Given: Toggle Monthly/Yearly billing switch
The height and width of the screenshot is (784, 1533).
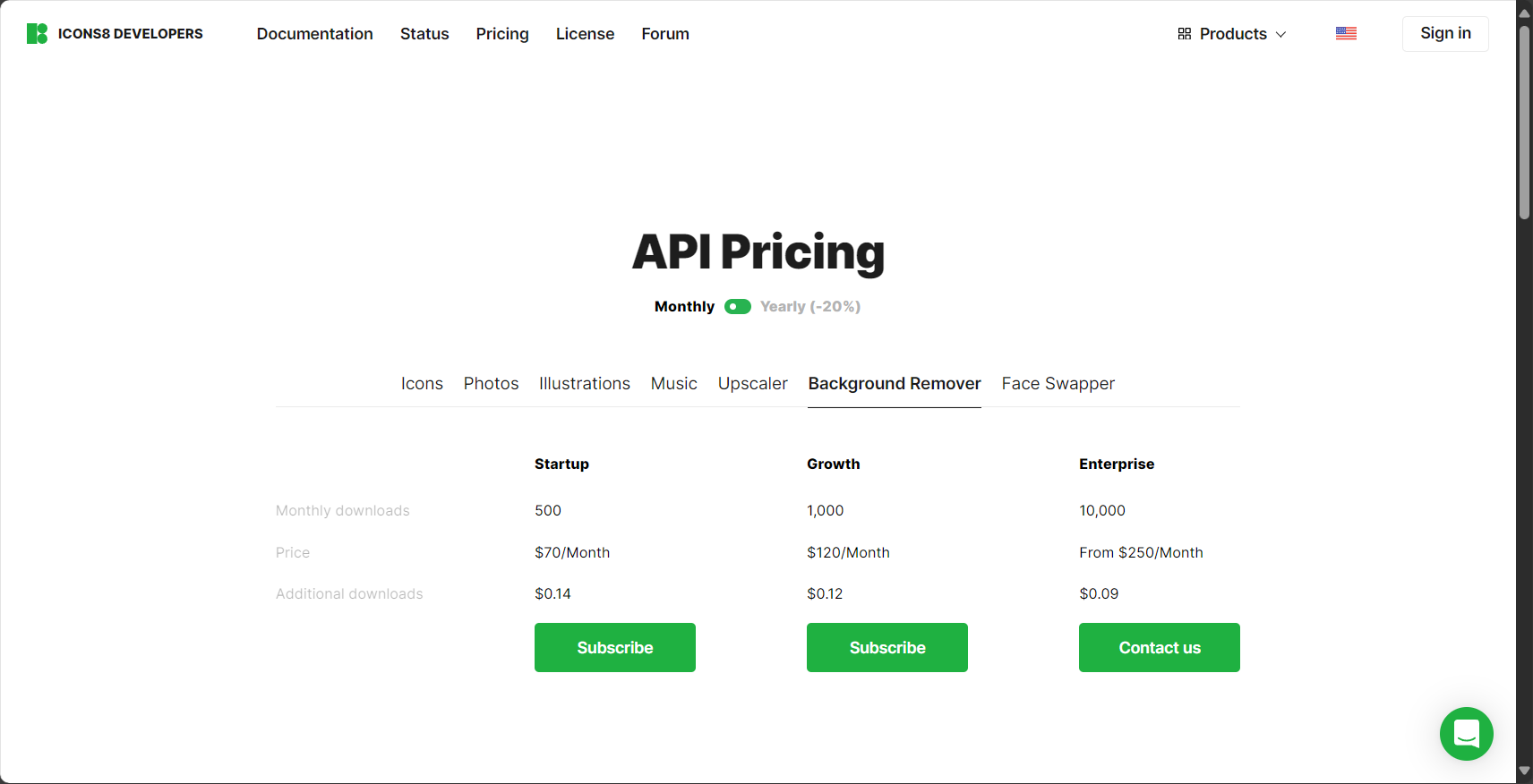Looking at the screenshot, I should pos(738,307).
